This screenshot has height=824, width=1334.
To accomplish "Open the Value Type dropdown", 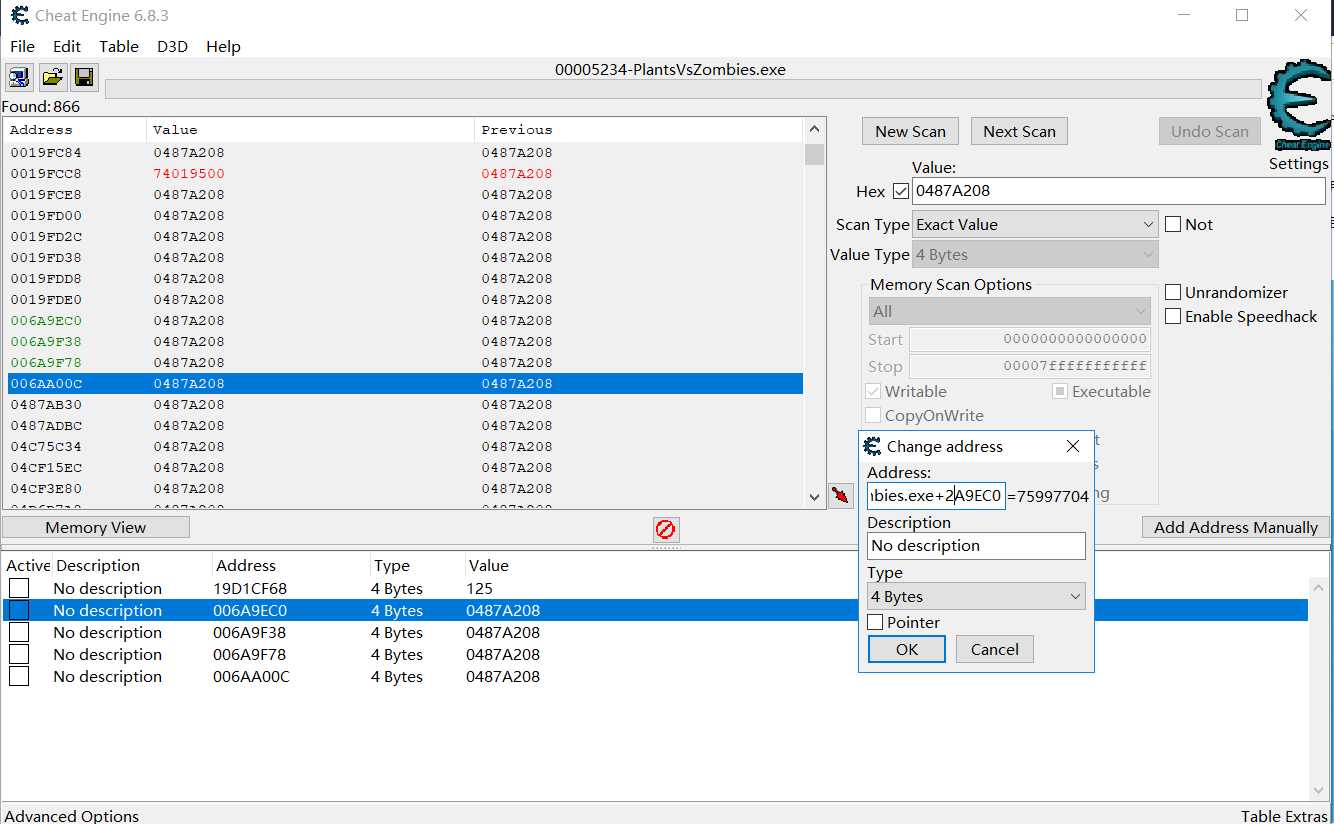I will (x=1035, y=254).
